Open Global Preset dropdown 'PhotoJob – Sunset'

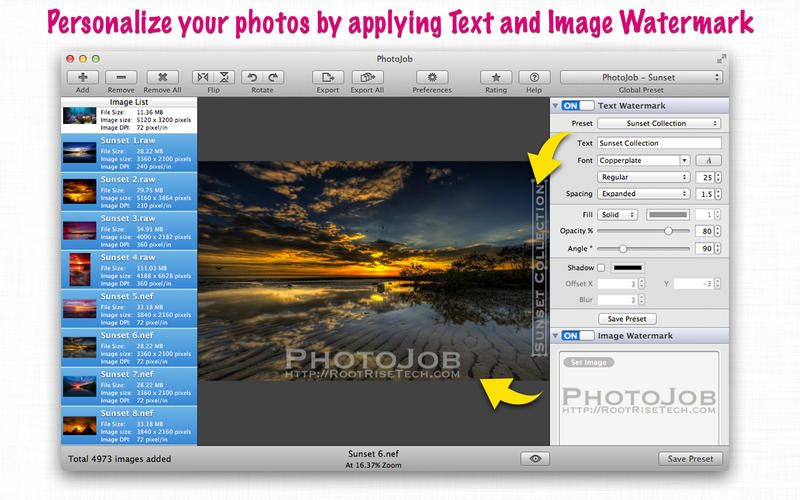click(641, 77)
